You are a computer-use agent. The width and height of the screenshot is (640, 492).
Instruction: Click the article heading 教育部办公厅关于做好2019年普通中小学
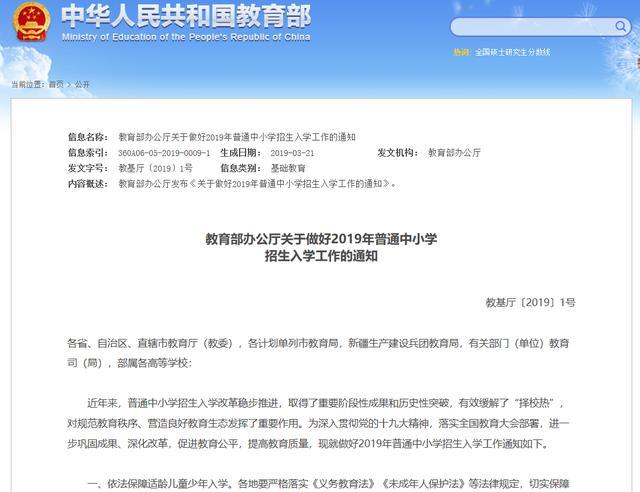pyautogui.click(x=321, y=239)
